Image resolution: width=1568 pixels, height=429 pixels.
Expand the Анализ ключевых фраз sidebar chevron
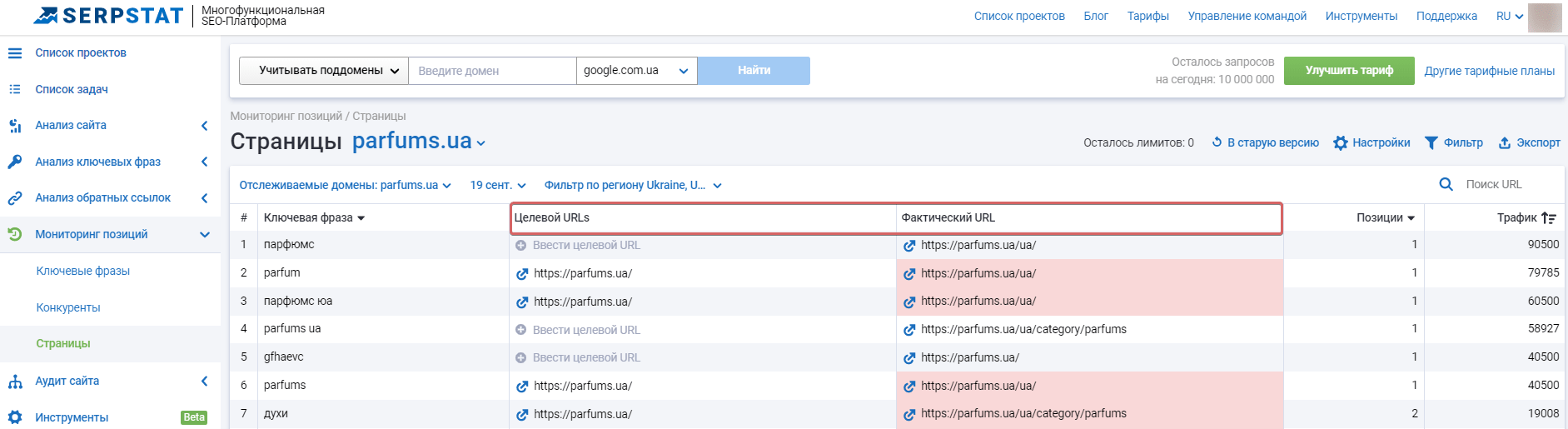[x=205, y=162]
